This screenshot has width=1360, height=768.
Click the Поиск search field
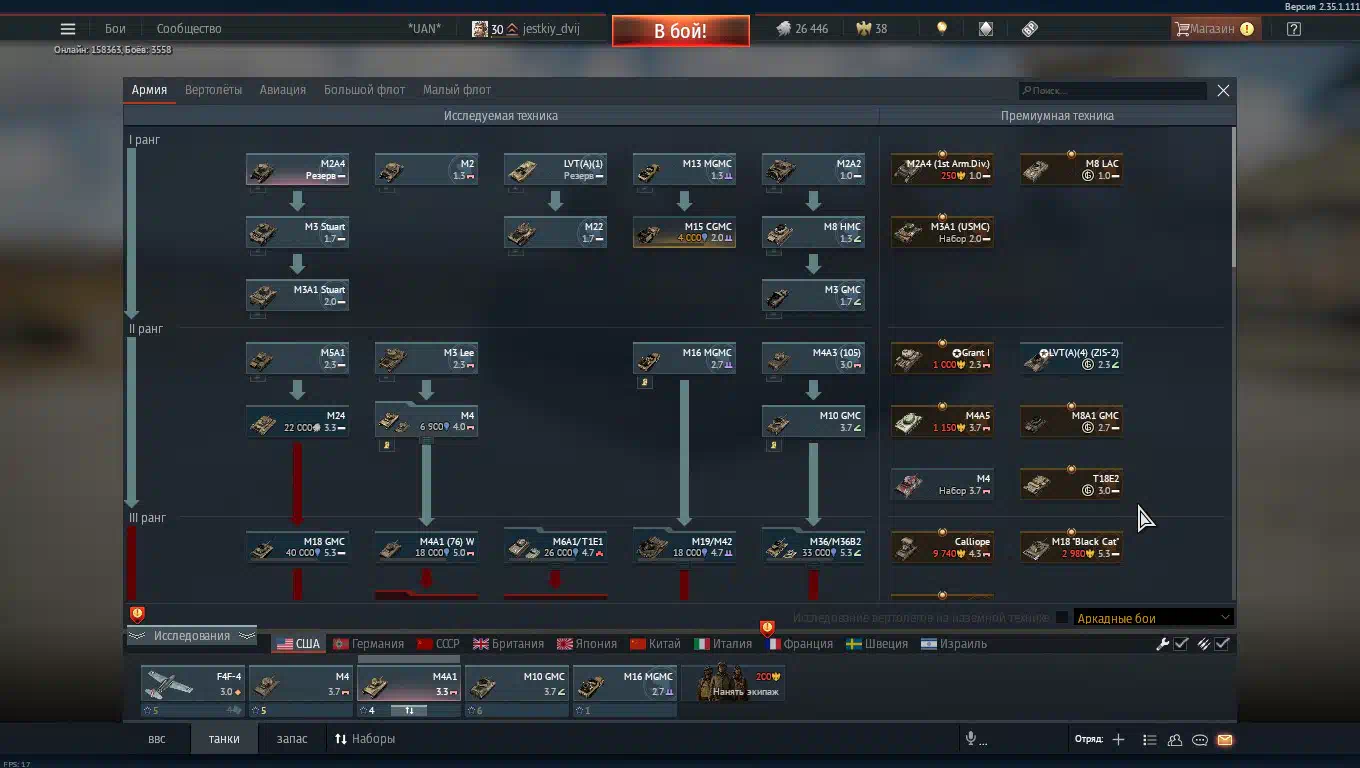click(x=1112, y=91)
